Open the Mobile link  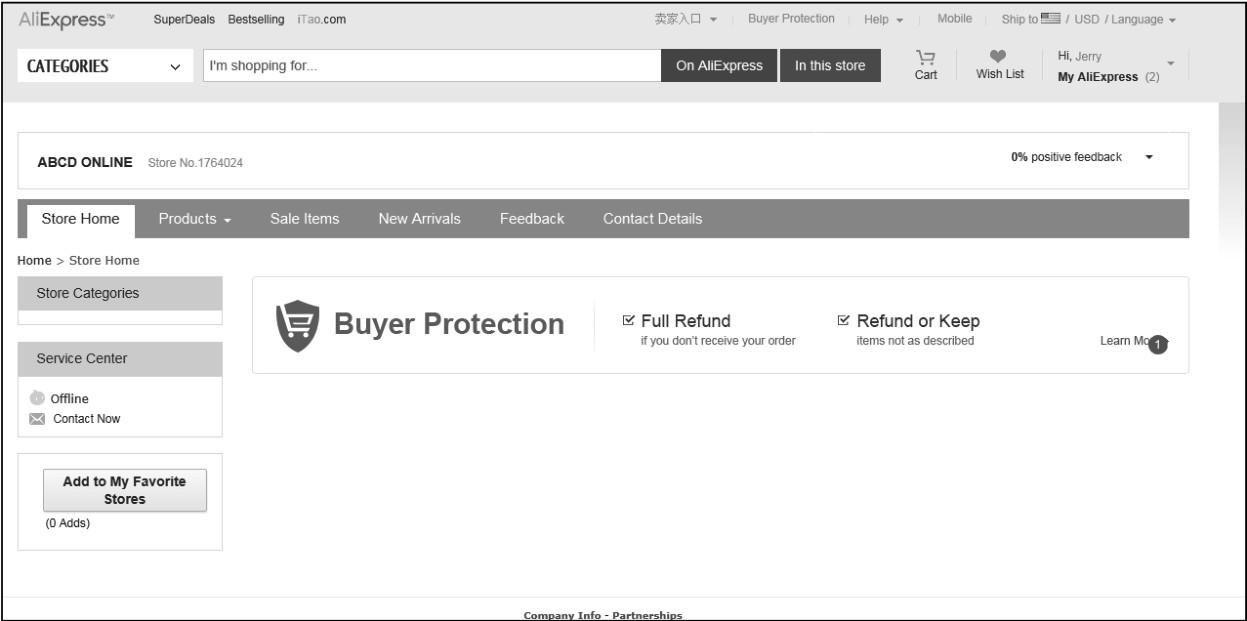click(x=954, y=21)
